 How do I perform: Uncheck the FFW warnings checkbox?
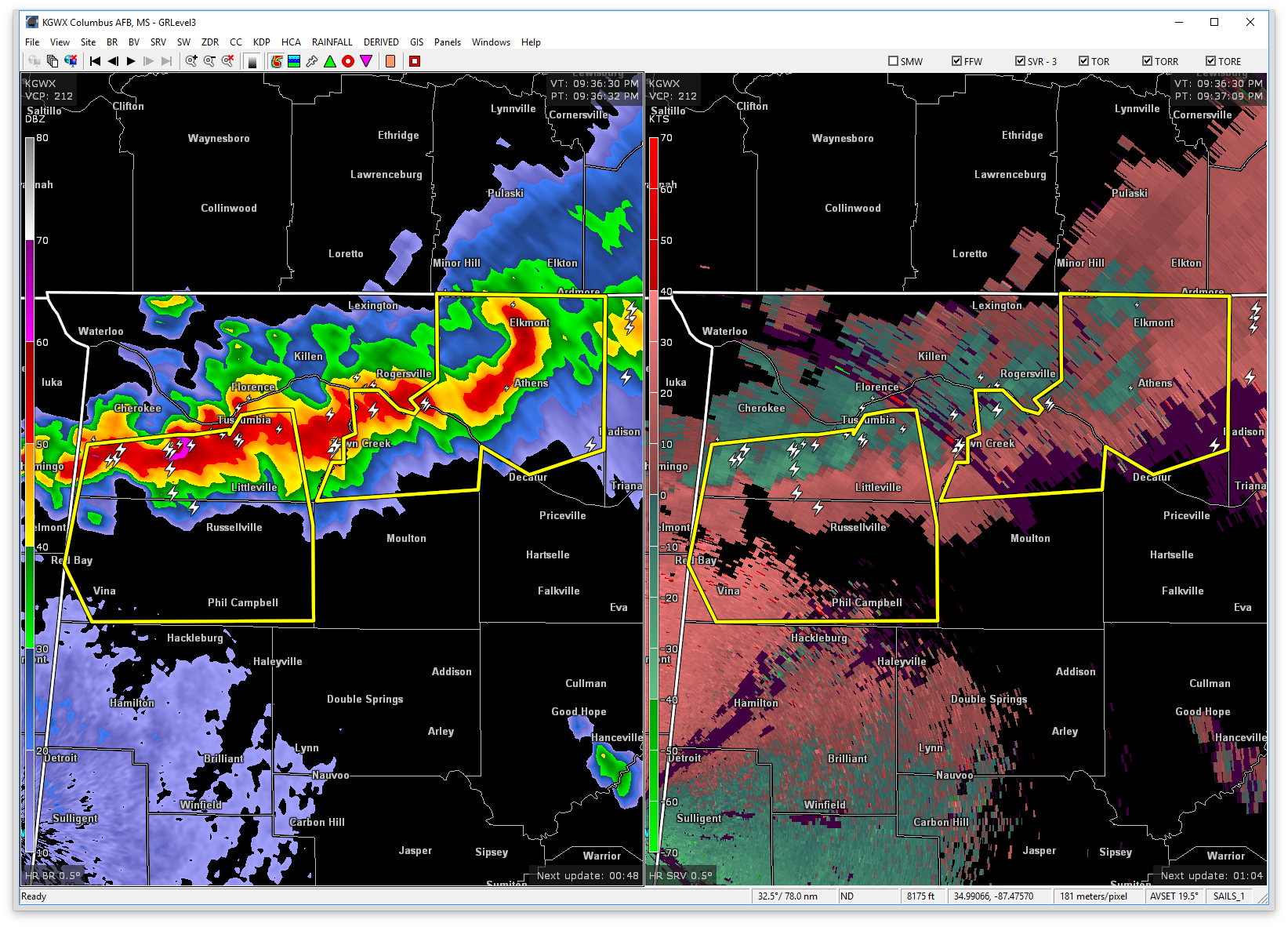956,61
